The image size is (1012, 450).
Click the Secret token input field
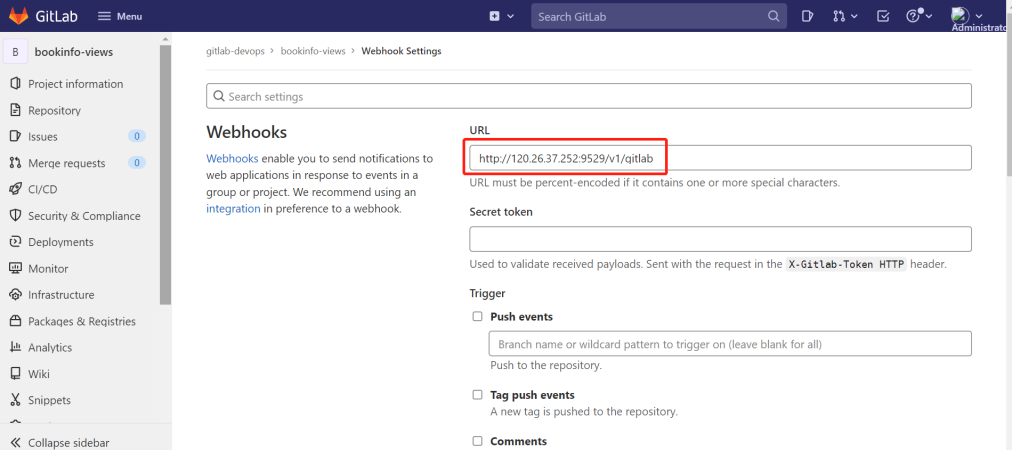[720, 239]
